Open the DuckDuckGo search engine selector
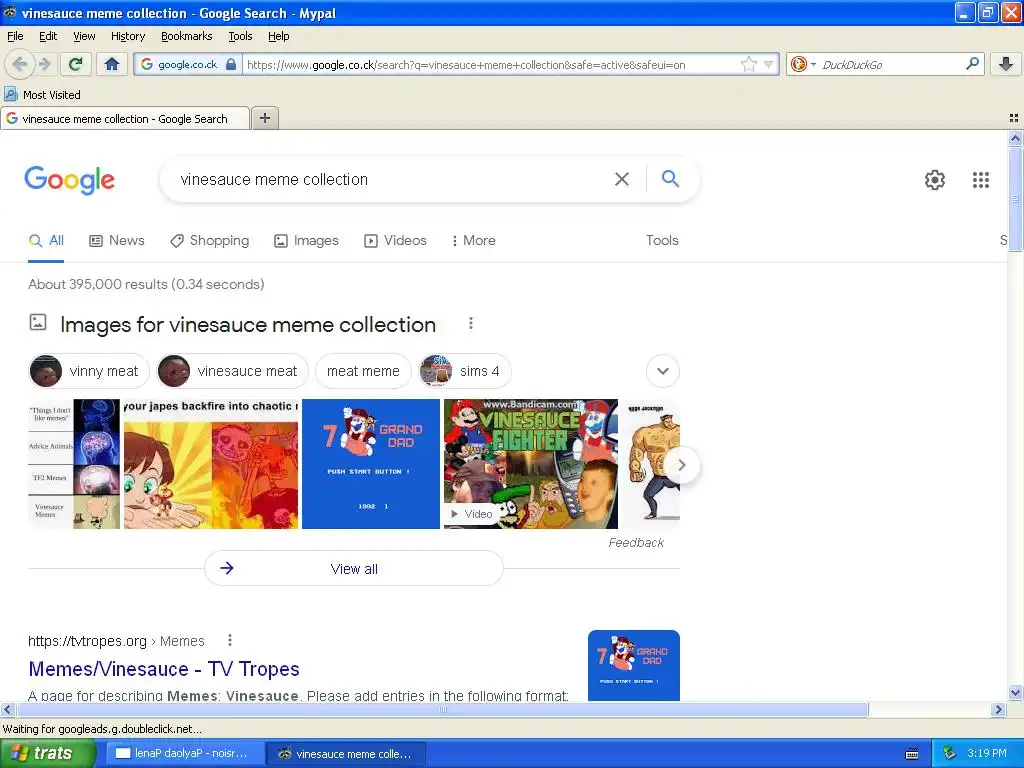The image size is (1024, 768). click(x=803, y=64)
